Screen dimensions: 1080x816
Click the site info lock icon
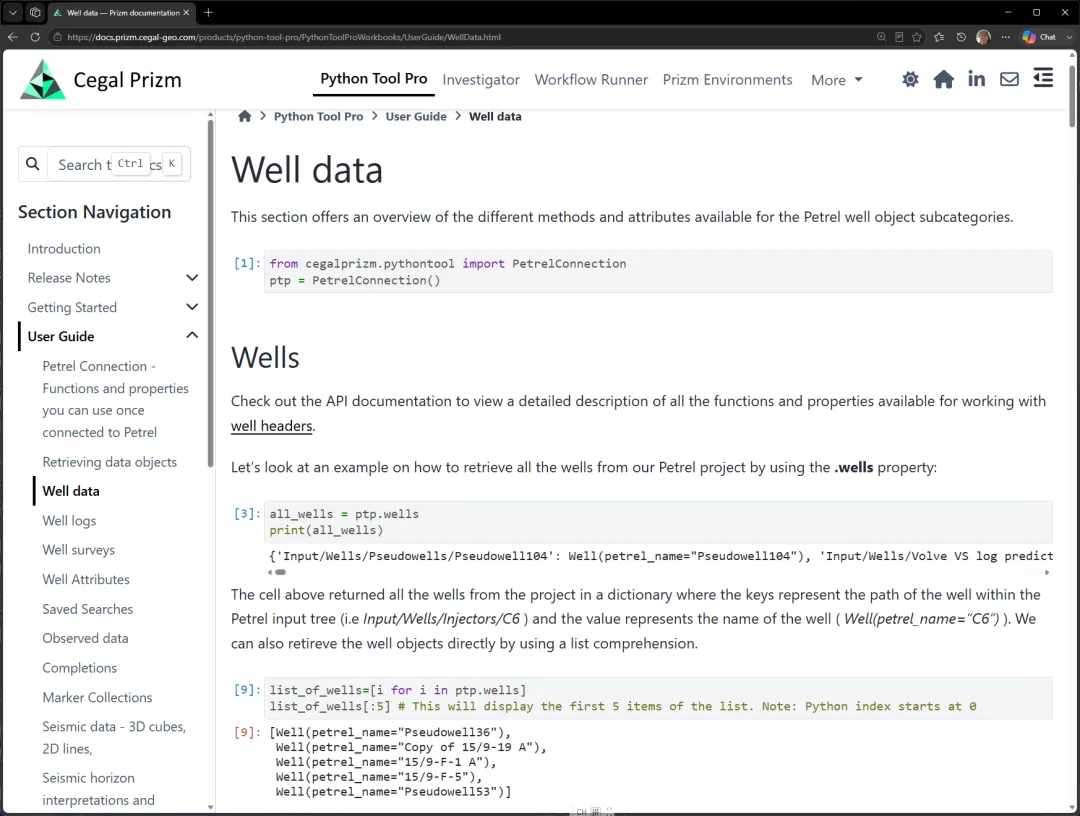click(x=57, y=37)
